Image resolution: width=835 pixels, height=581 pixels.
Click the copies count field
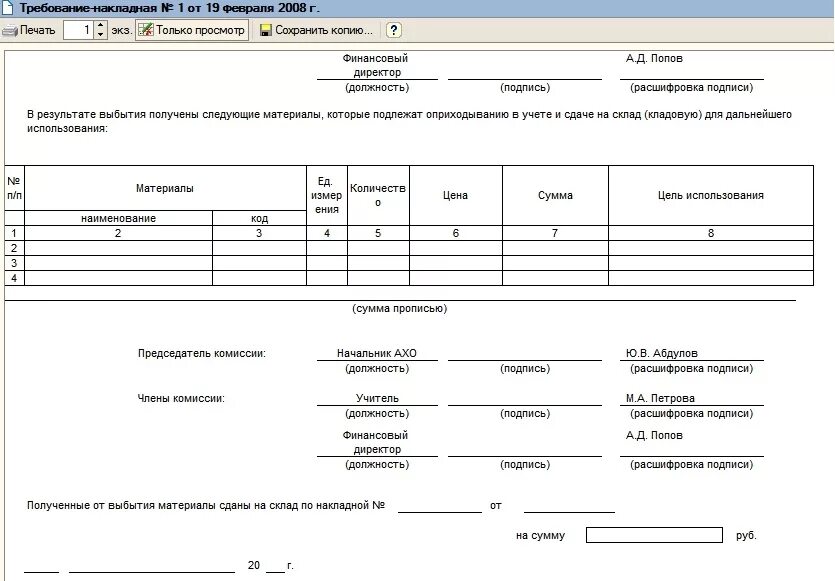(79, 30)
